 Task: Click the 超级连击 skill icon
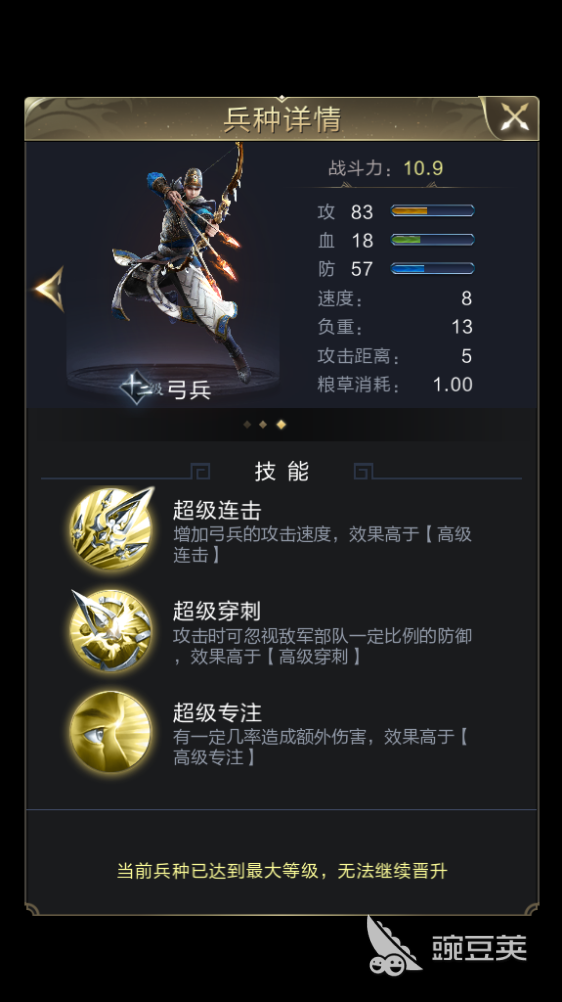(111, 528)
